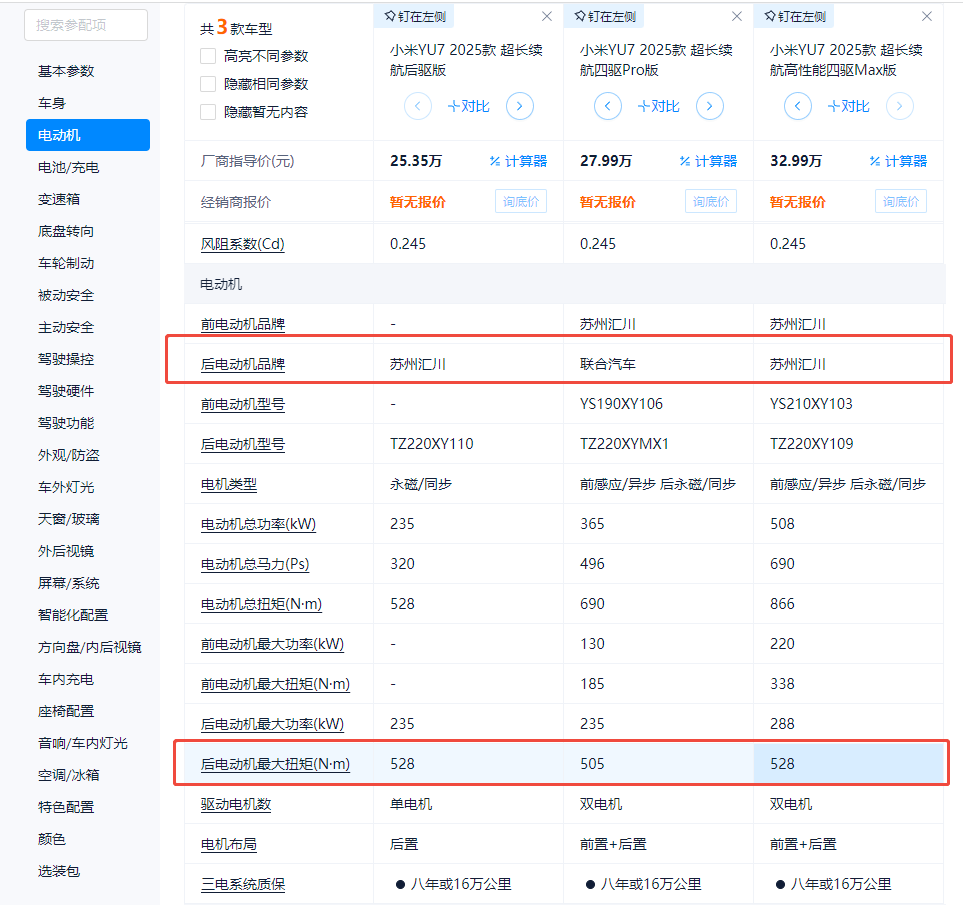Enable the 隐藏相同参数 checkbox

[208, 84]
